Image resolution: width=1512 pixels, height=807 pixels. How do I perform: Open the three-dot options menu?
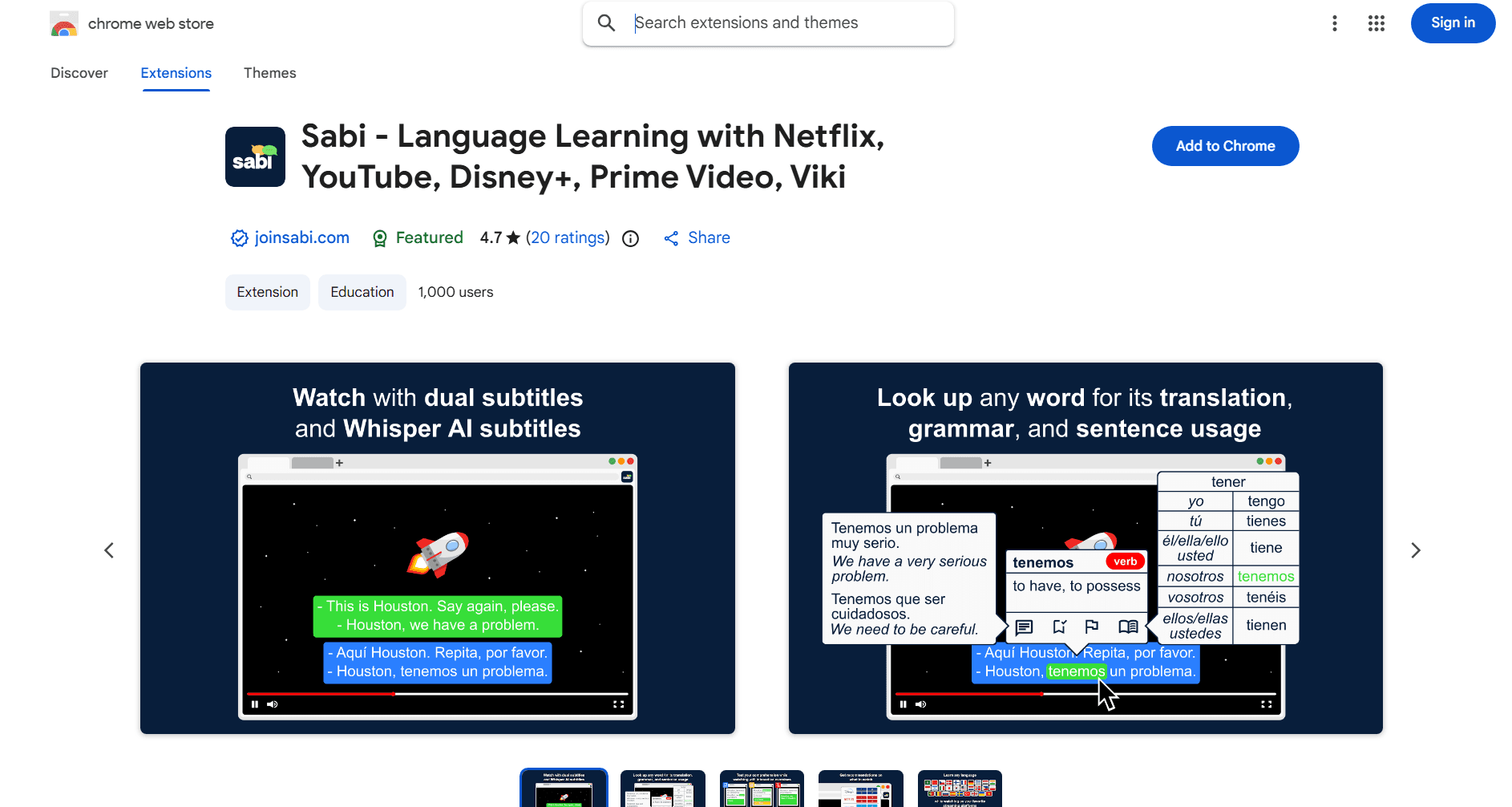point(1335,23)
